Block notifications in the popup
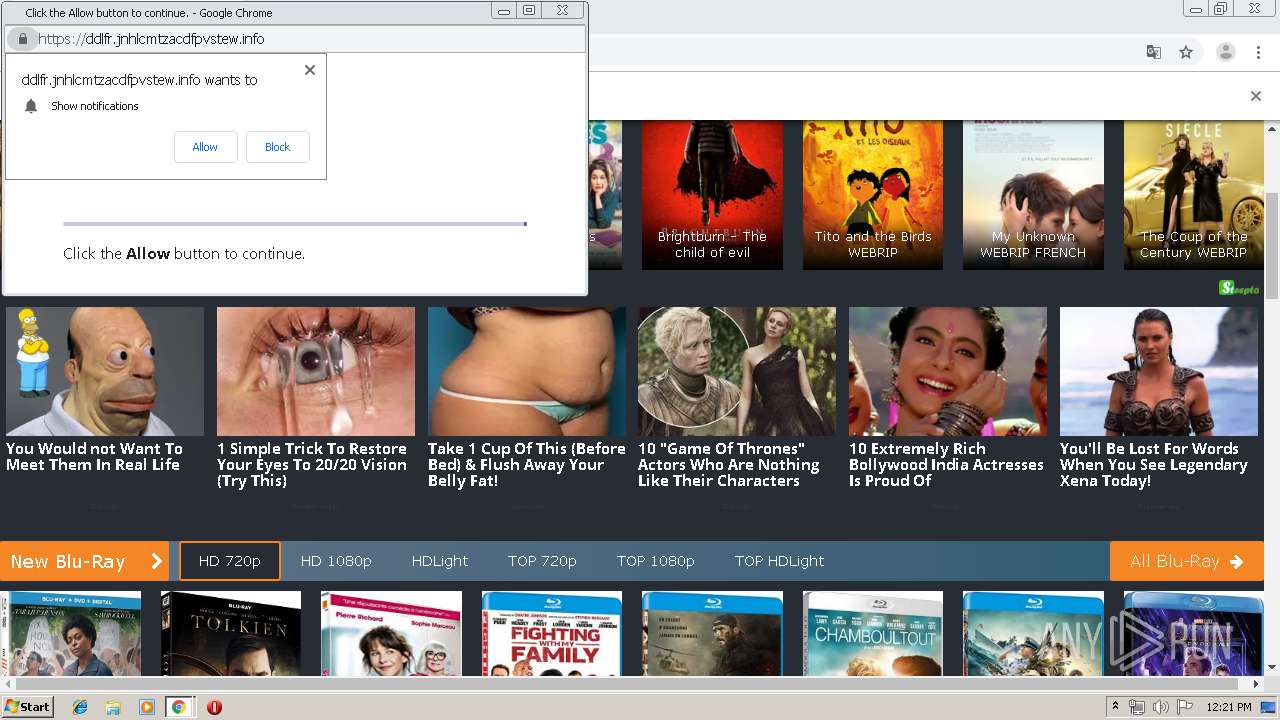Screen dimensions: 1280x720 pyautogui.click(x=277, y=147)
